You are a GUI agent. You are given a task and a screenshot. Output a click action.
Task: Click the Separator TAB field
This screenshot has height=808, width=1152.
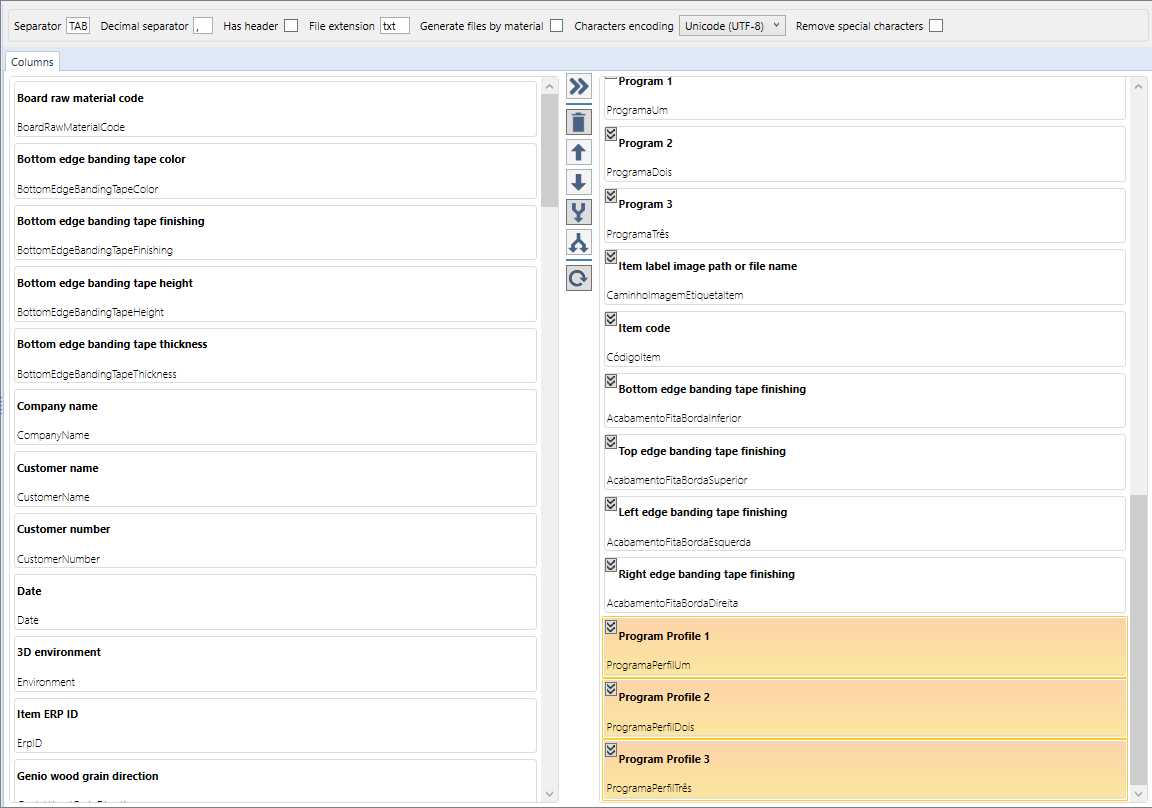(78, 26)
